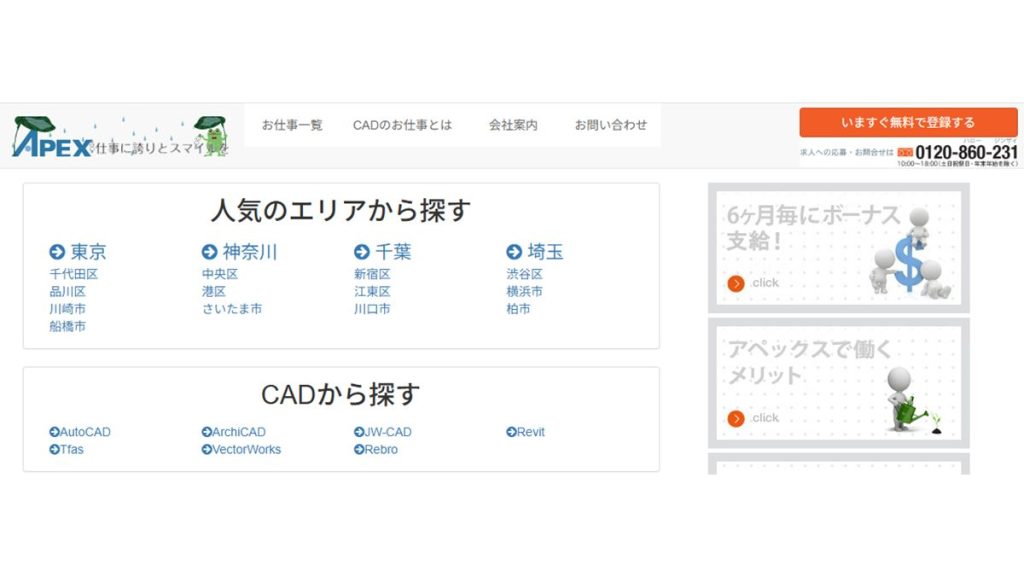This screenshot has width=1024, height=577.
Task: Select 埼玉 area heading link
Action: click(545, 252)
